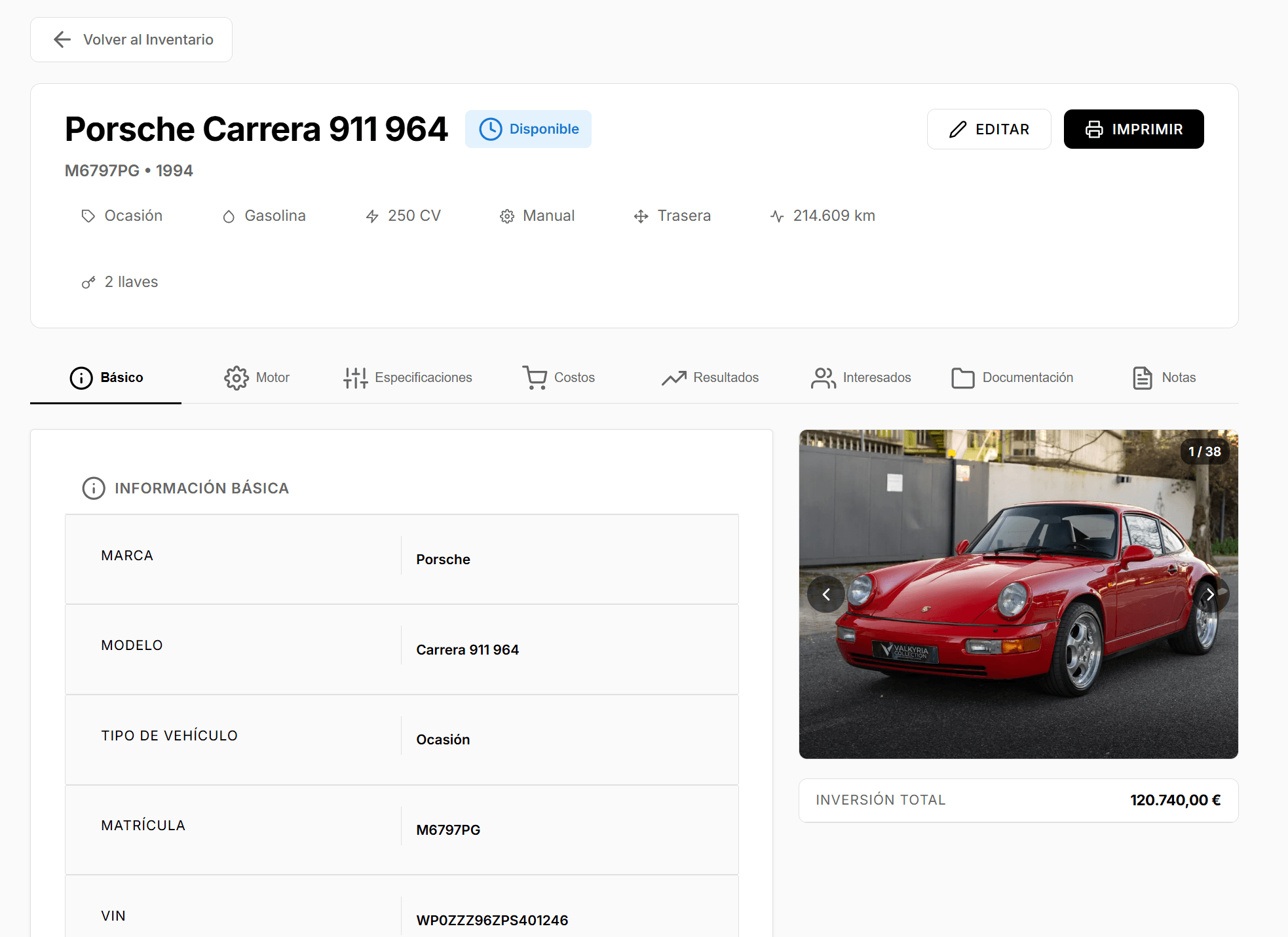Click the MODELO field label
This screenshot has width=1288, height=937.
[132, 645]
